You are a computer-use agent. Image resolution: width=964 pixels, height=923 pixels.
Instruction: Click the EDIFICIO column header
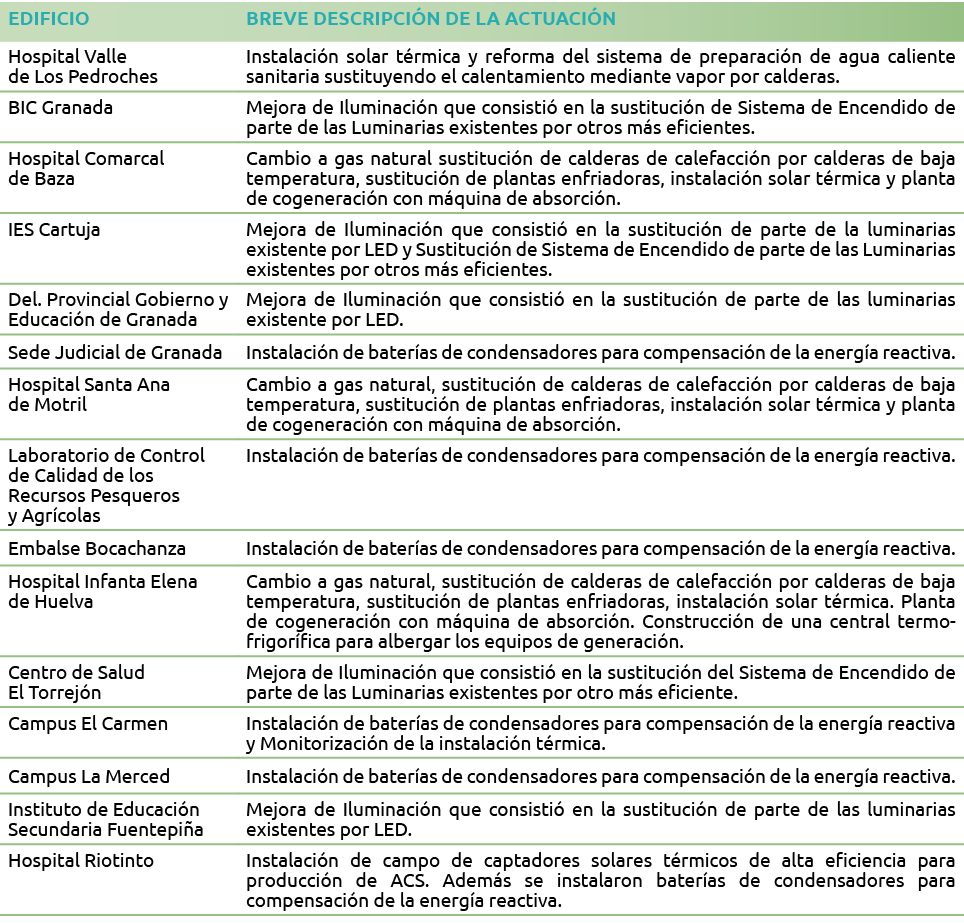[x=48, y=20]
